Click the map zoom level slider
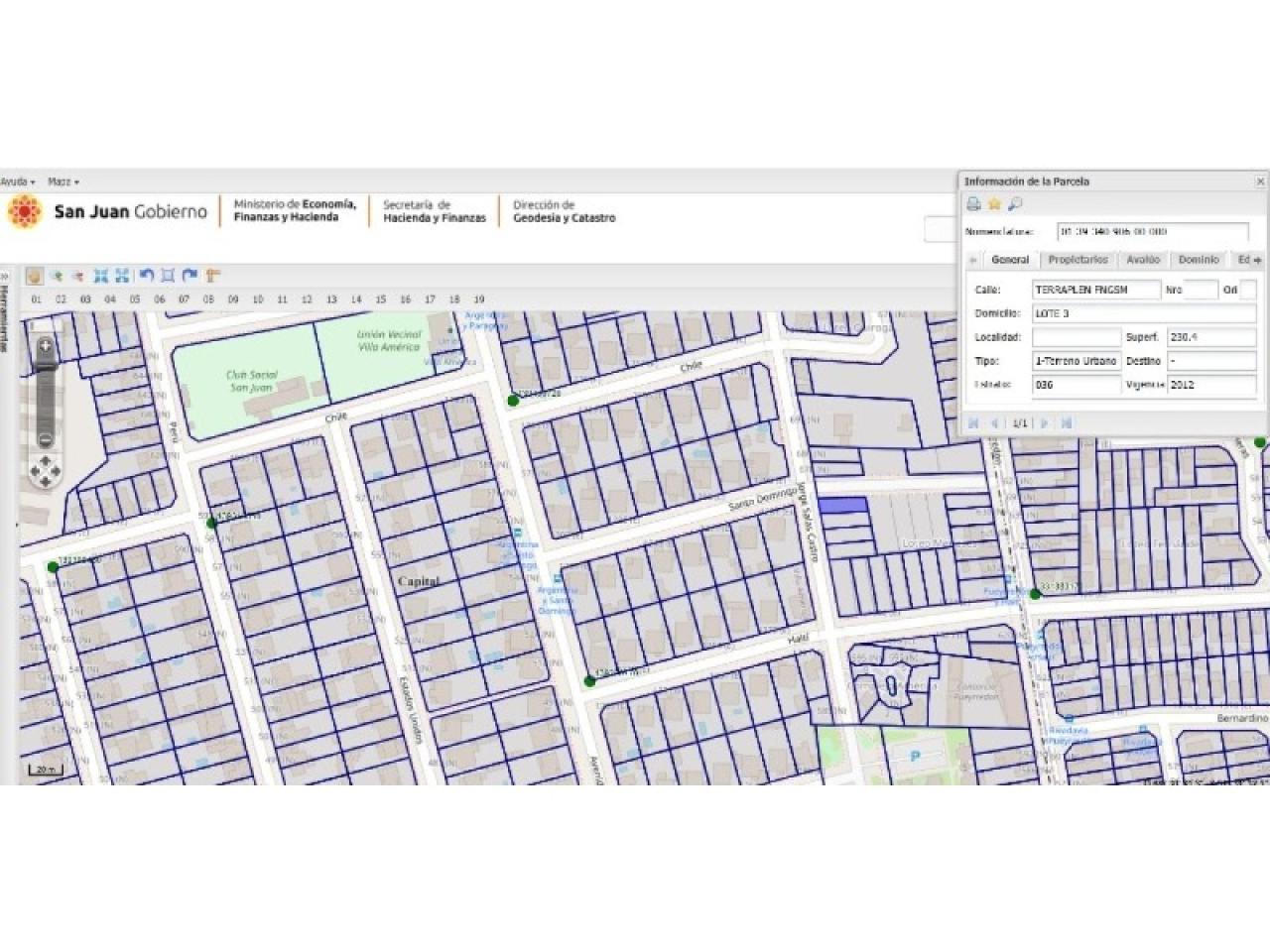This screenshot has width=1270, height=952. [x=45, y=392]
